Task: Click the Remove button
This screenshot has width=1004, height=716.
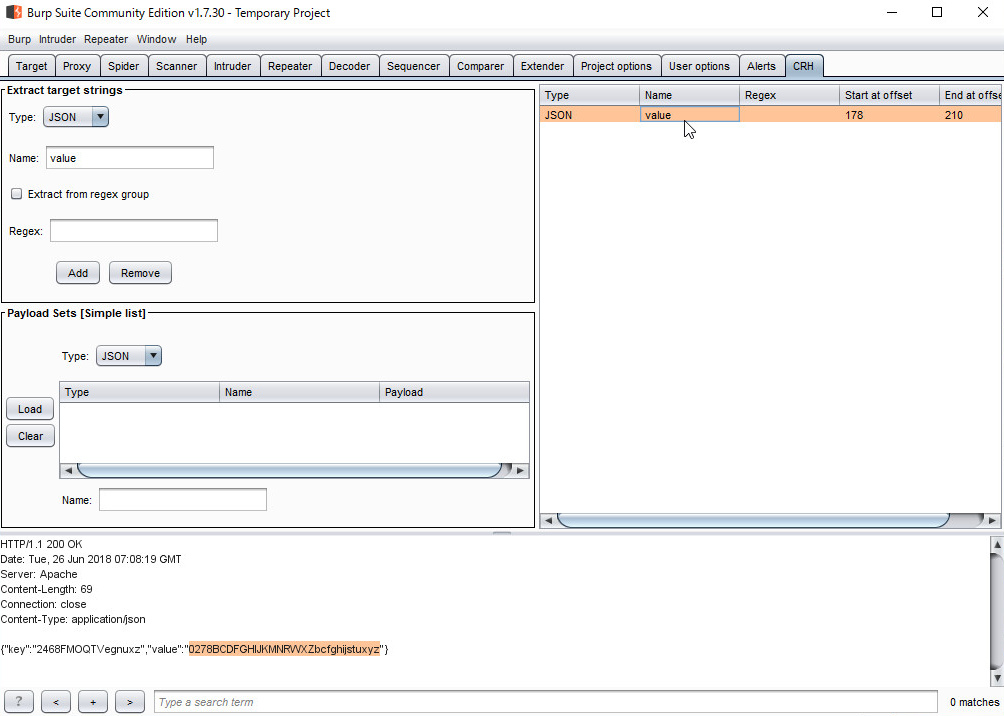Action: pos(140,273)
